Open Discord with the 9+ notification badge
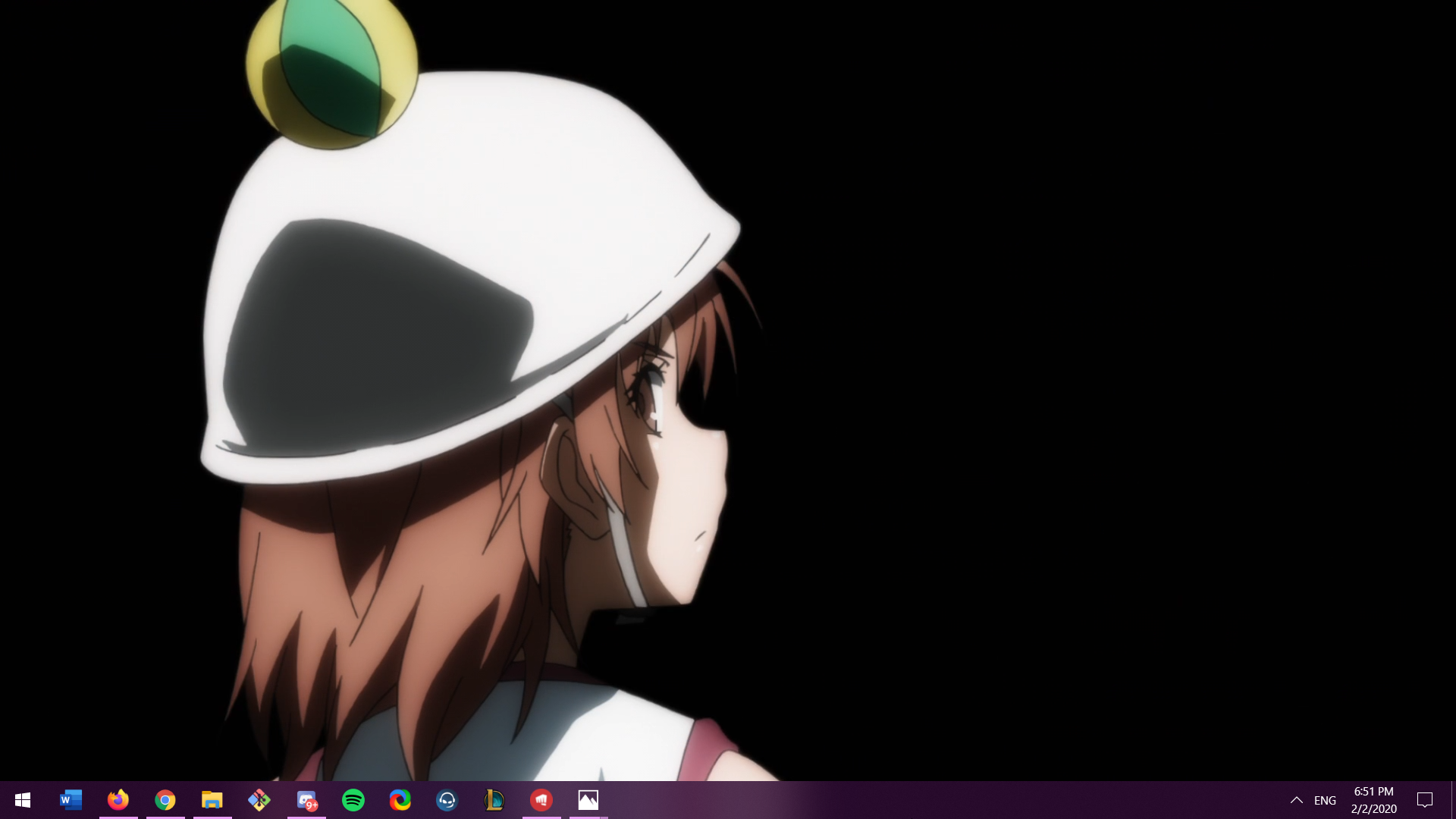Viewport: 1456px width, 819px height. click(x=306, y=800)
